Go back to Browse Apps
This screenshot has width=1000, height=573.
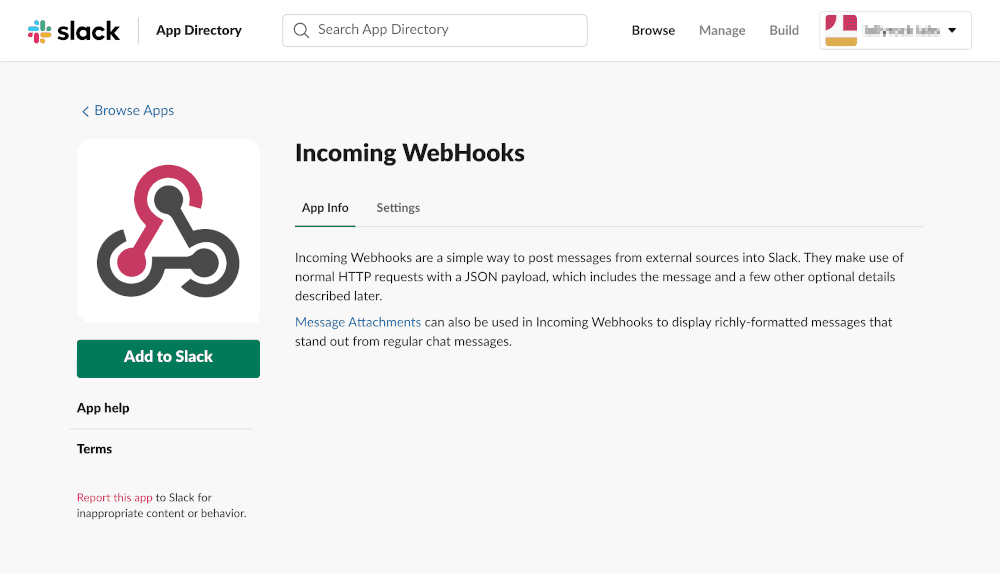click(x=134, y=110)
